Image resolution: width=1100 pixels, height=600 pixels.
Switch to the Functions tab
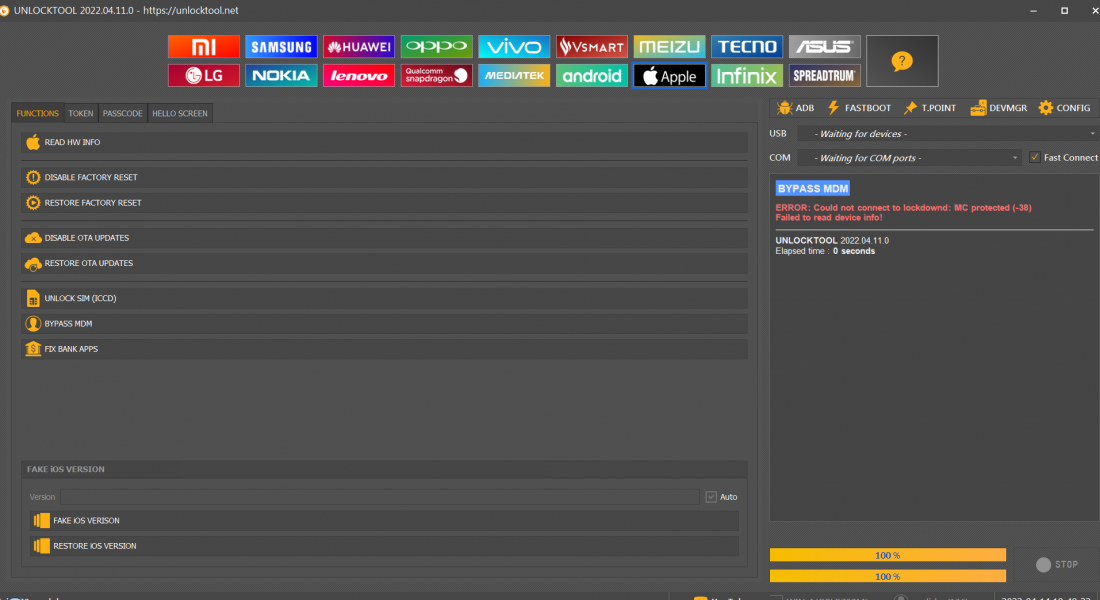[38, 113]
